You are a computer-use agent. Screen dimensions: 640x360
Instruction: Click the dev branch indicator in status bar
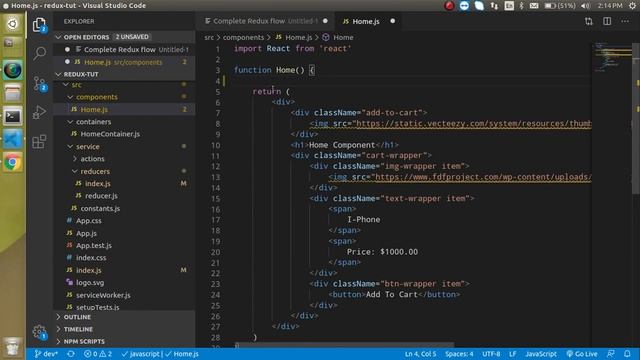click(x=46, y=354)
